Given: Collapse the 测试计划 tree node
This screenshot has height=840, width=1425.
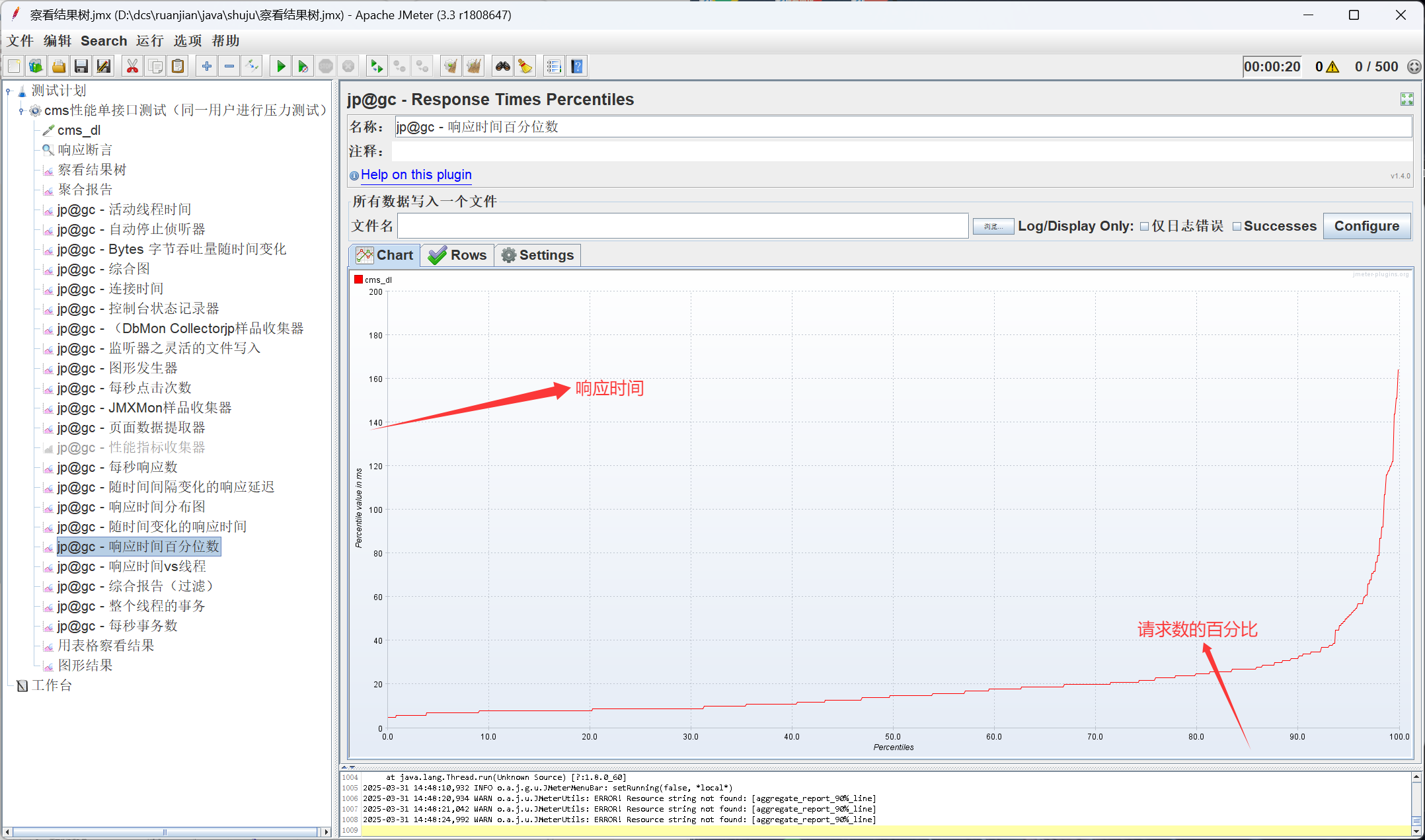Looking at the screenshot, I should coord(9,91).
